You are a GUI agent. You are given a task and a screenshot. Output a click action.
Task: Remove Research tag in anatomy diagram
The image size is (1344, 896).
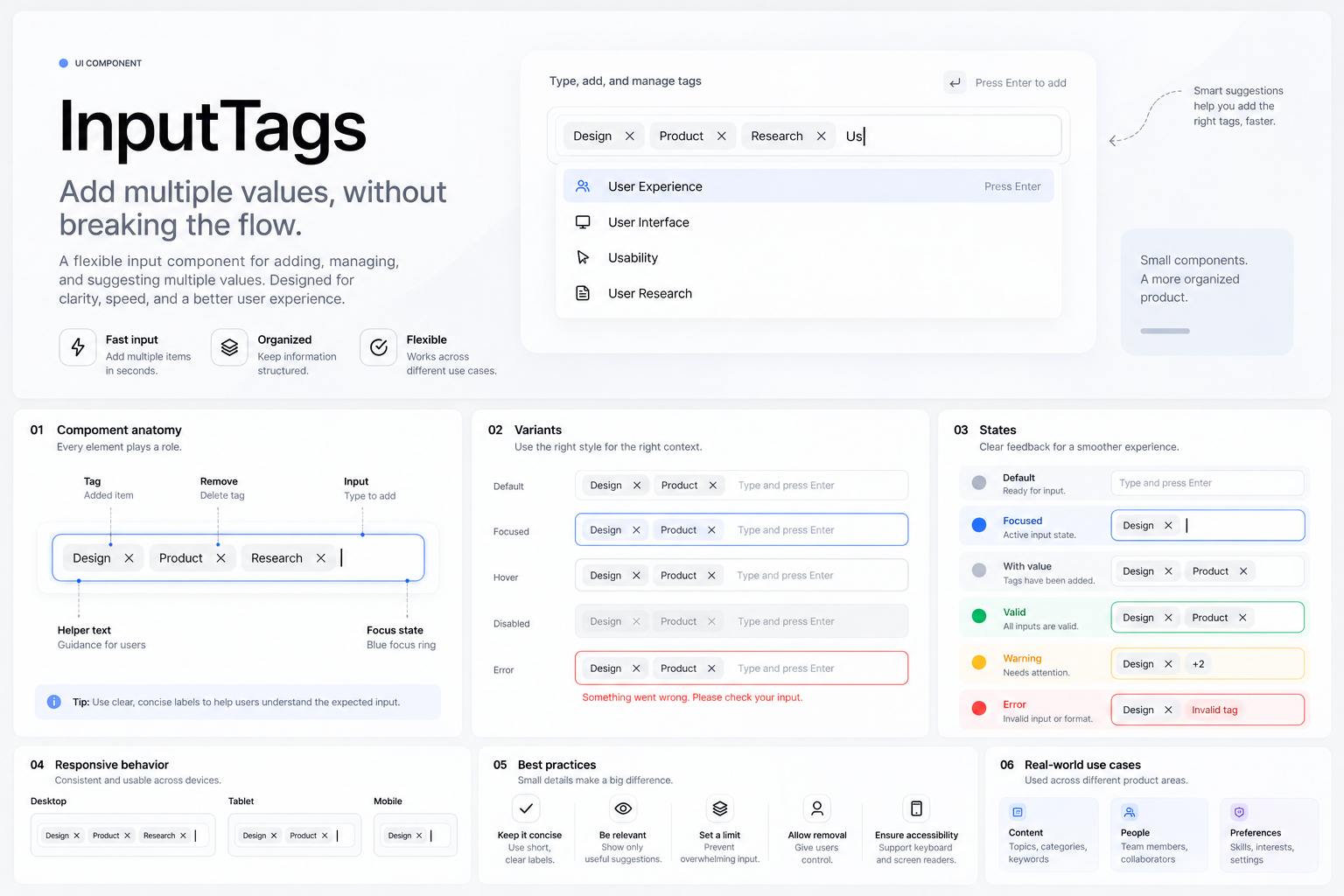pos(321,558)
